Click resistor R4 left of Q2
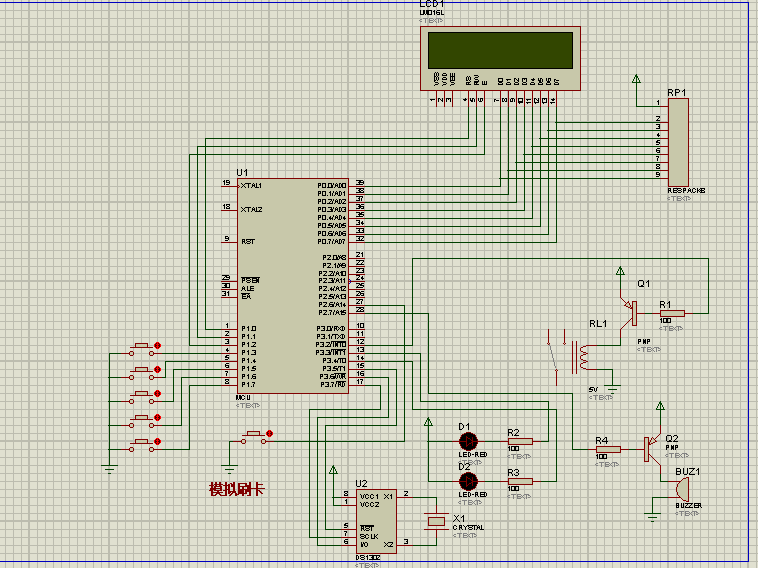Viewport: 758px width, 568px height. 607,449
